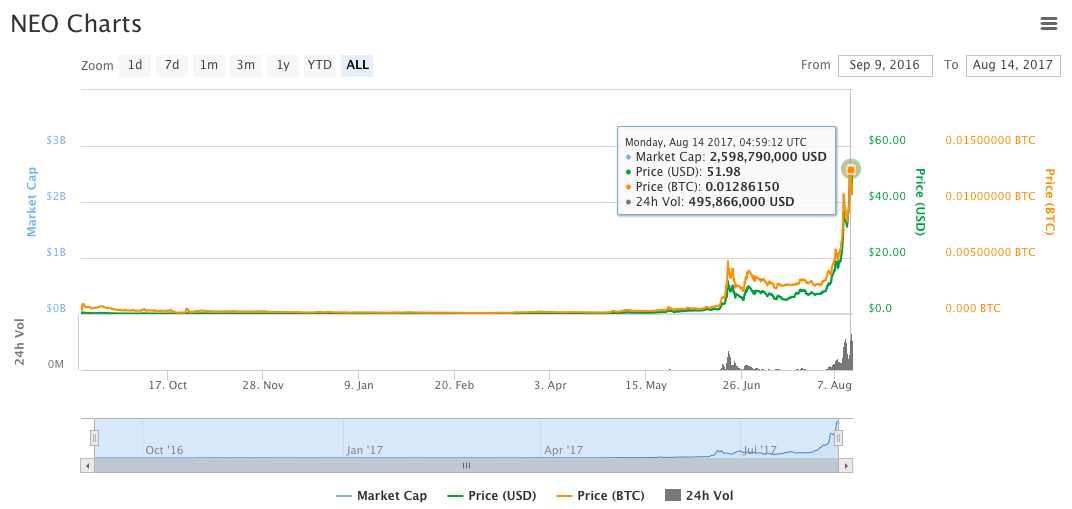Click the navigator right range handle
This screenshot has height=509, width=1072.
pyautogui.click(x=839, y=438)
